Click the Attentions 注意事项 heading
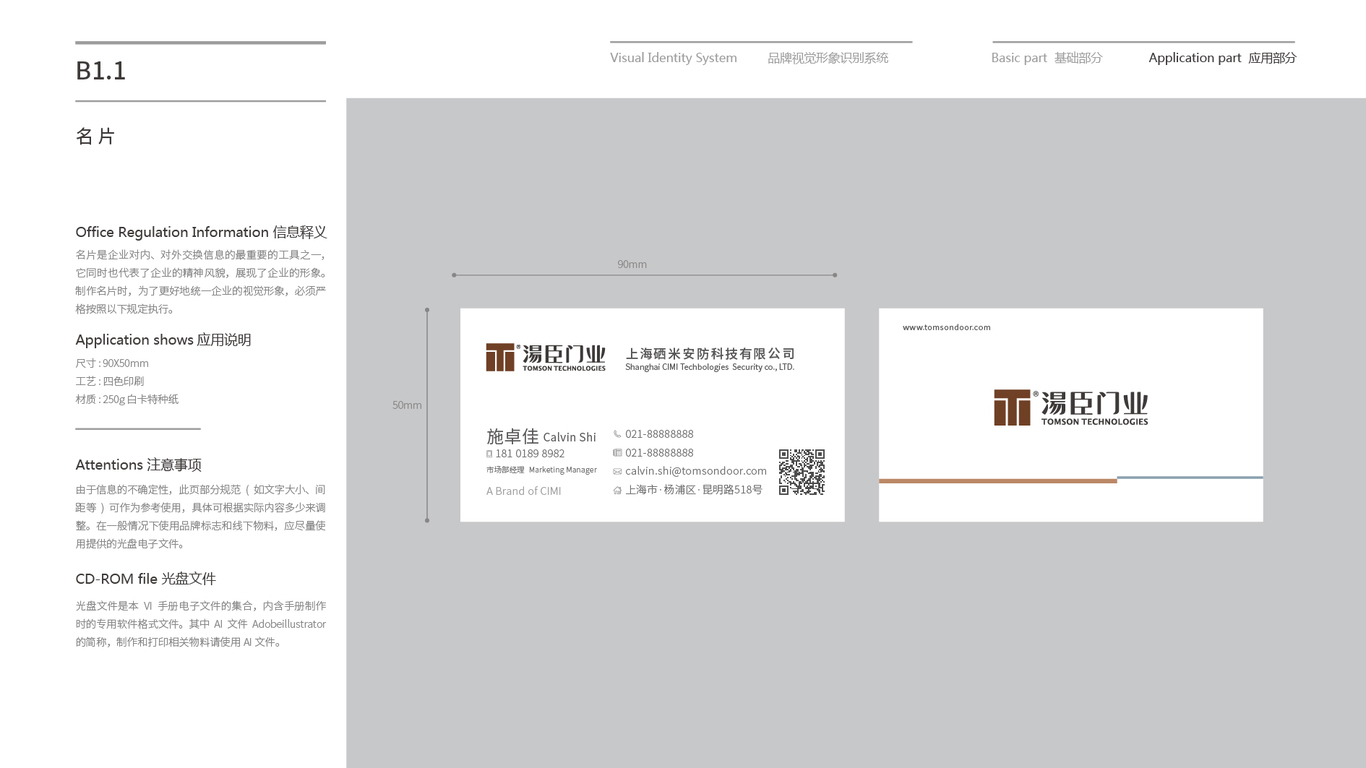This screenshot has height=768, width=1366. coord(139,465)
